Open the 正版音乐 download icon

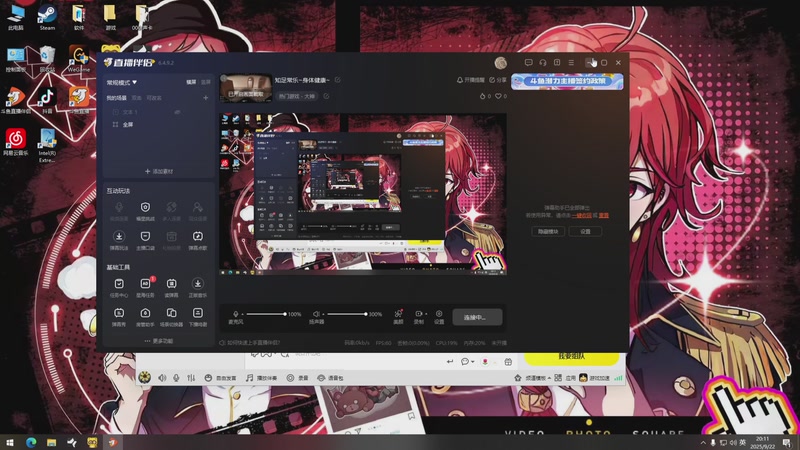[197, 284]
